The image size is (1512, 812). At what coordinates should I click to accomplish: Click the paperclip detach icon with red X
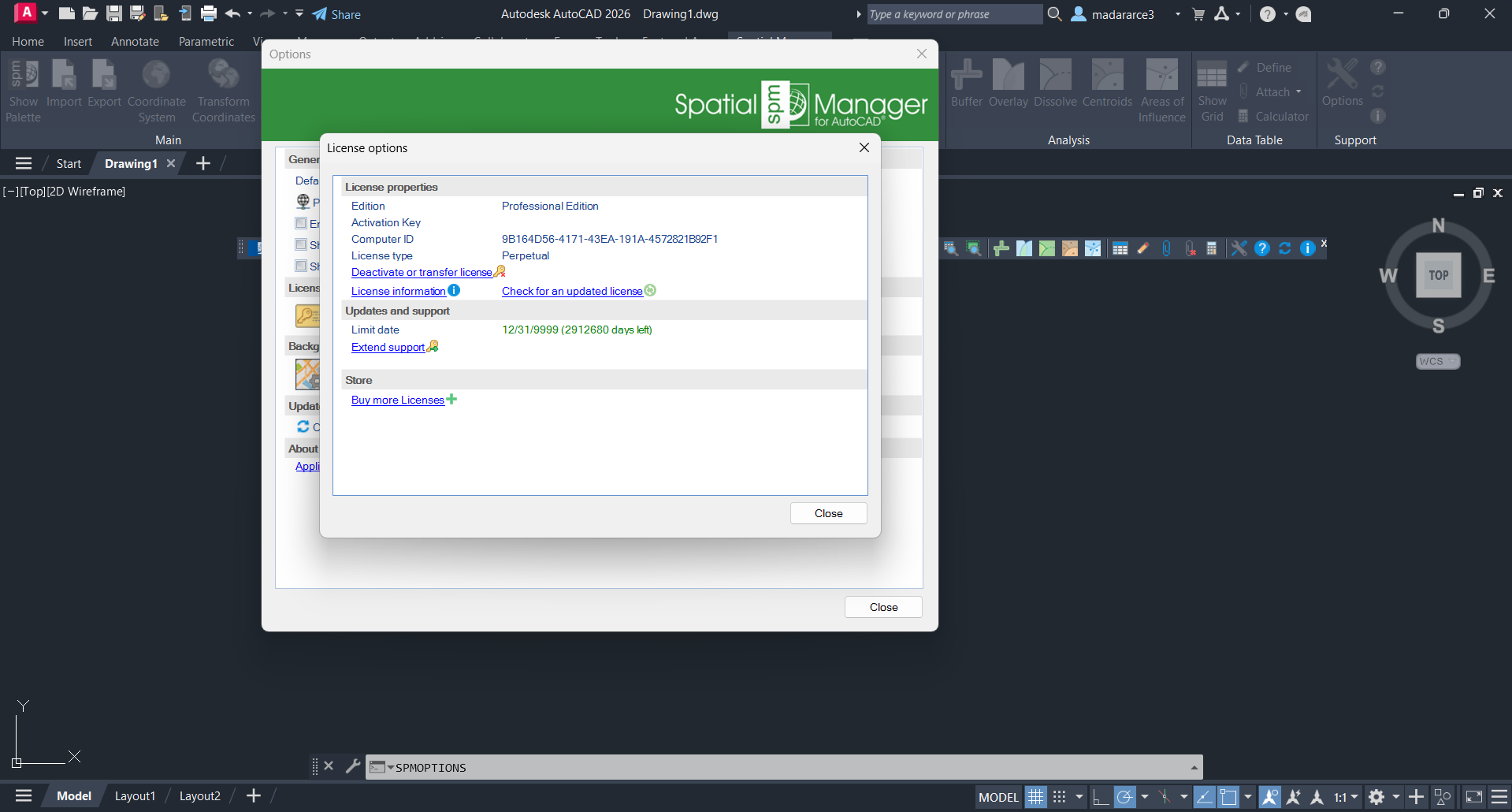[1190, 248]
